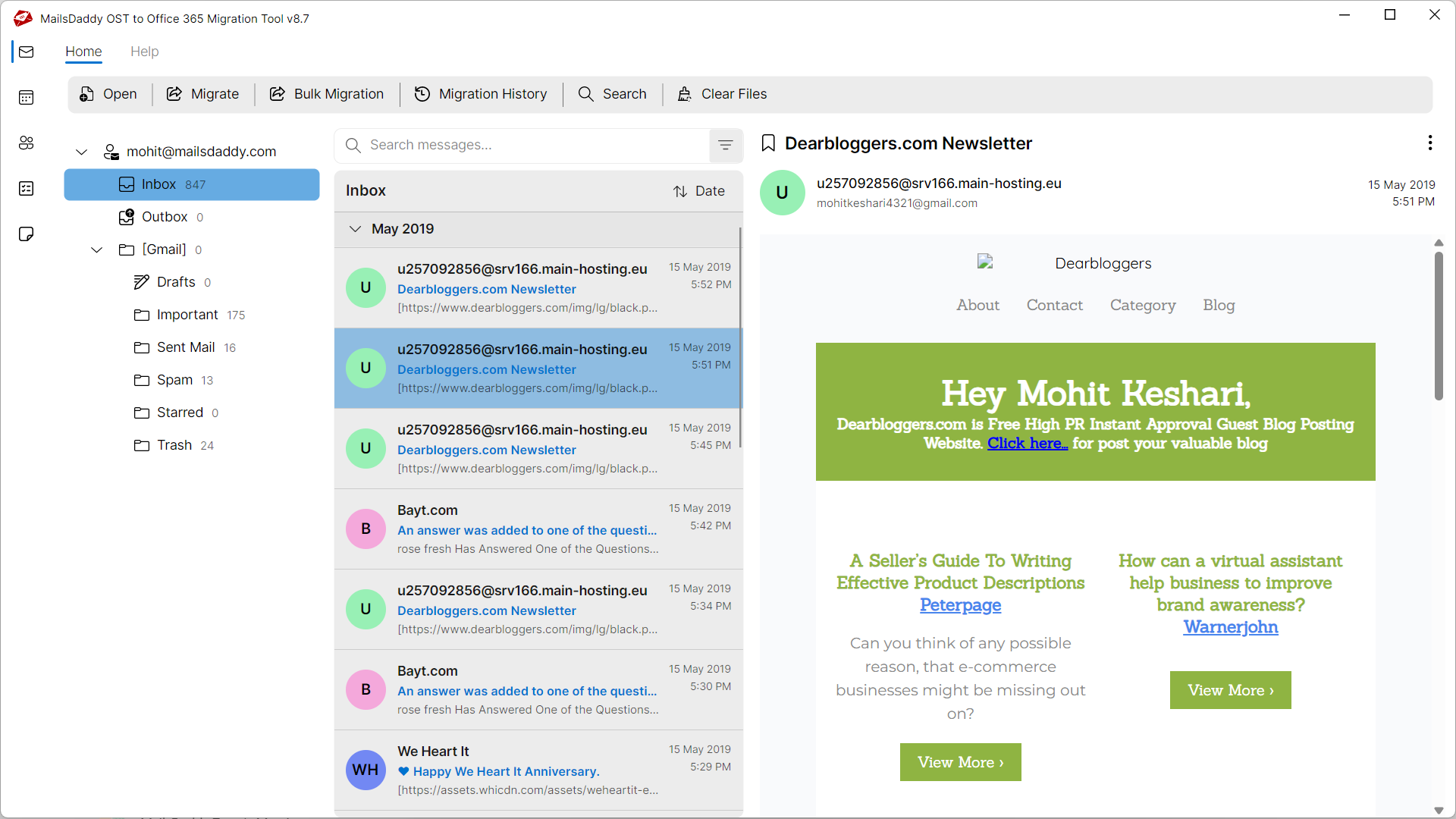The width and height of the screenshot is (1456, 819).
Task: Open Migration History
Action: 481,94
